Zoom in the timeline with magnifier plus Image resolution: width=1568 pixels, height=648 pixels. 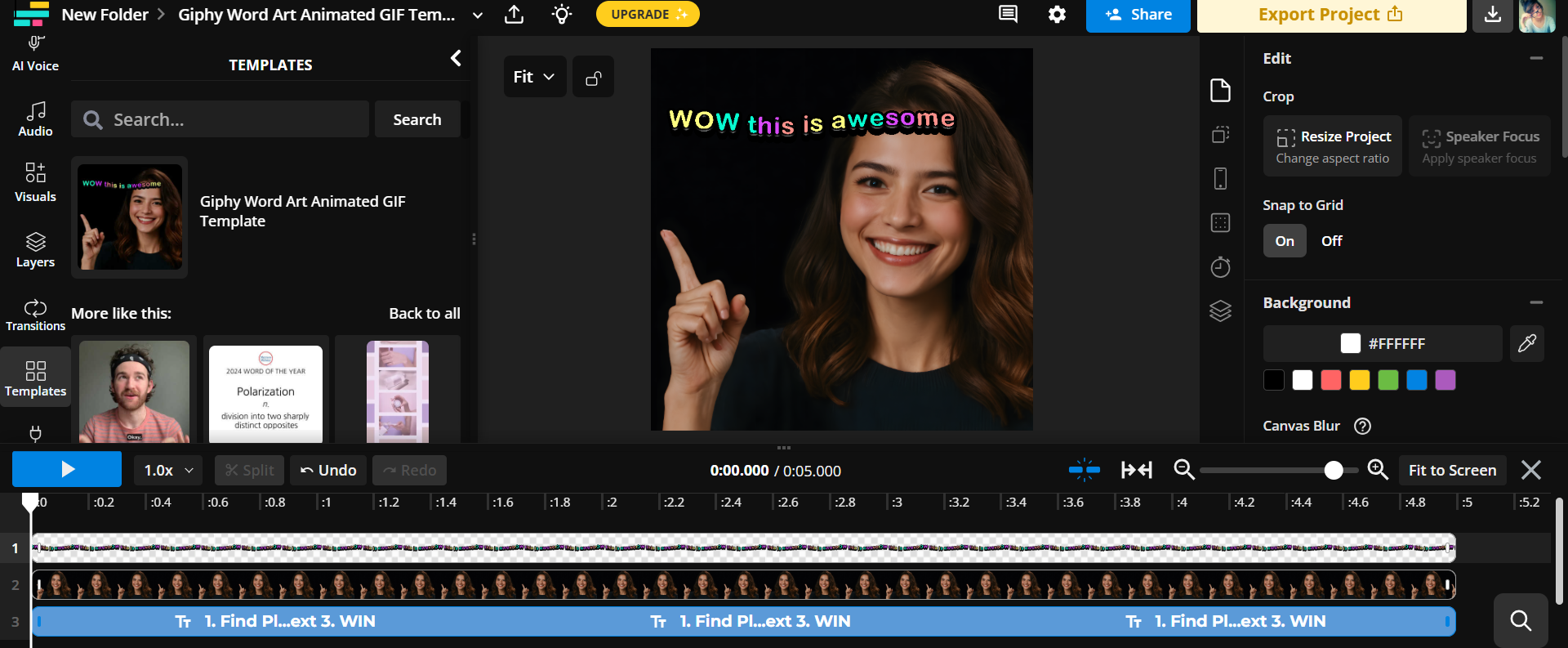click(1378, 470)
